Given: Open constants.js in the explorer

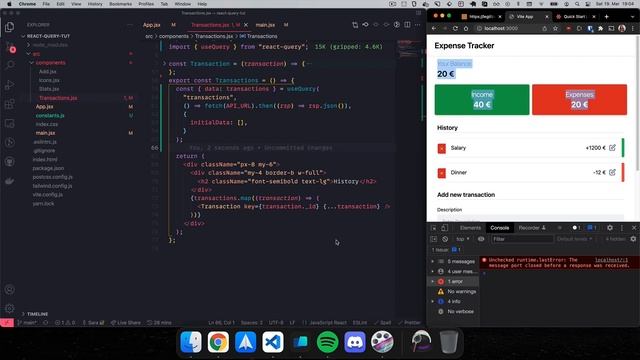Looking at the screenshot, I should pos(50,116).
